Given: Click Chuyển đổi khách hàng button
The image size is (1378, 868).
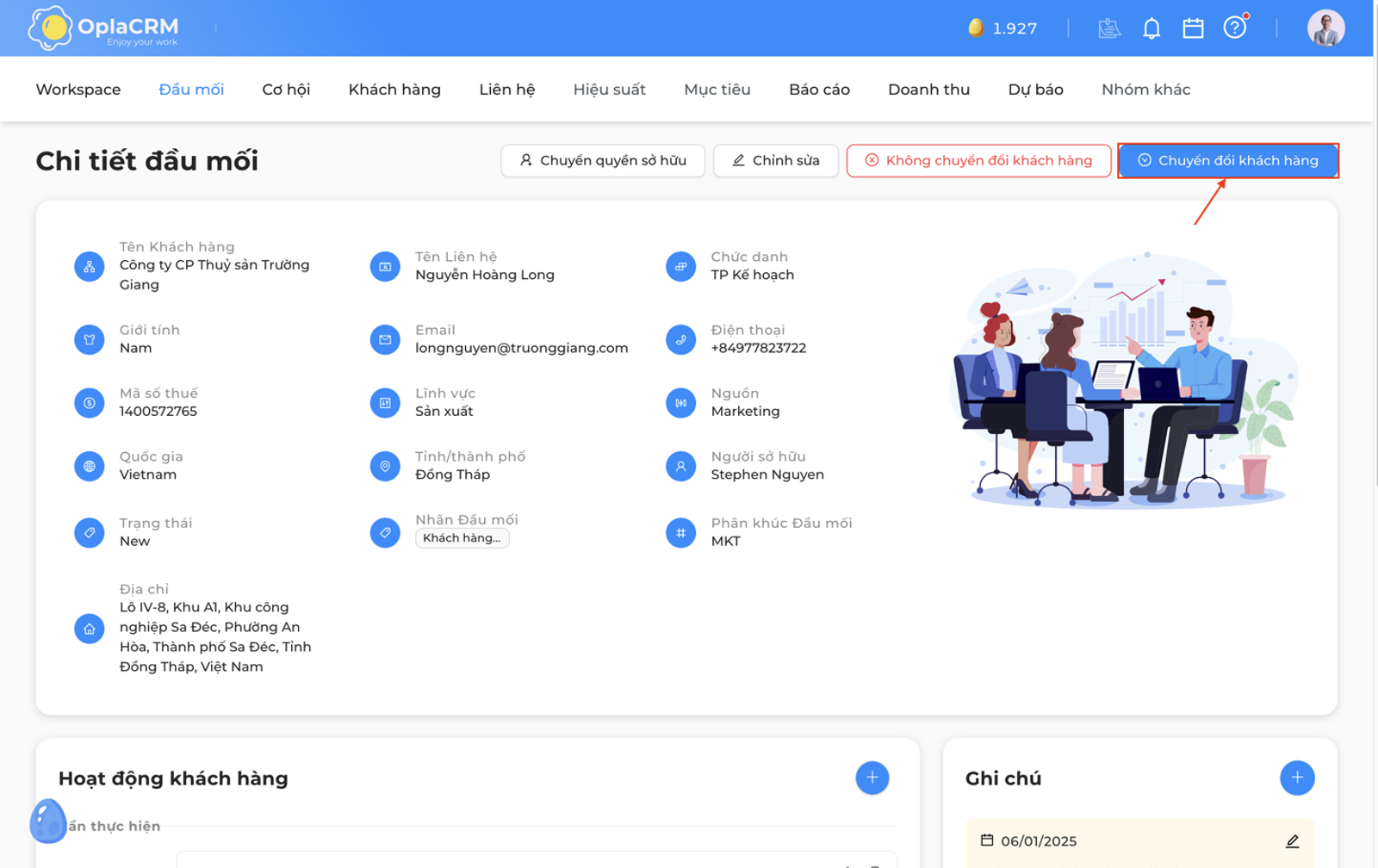Looking at the screenshot, I should point(1228,161).
